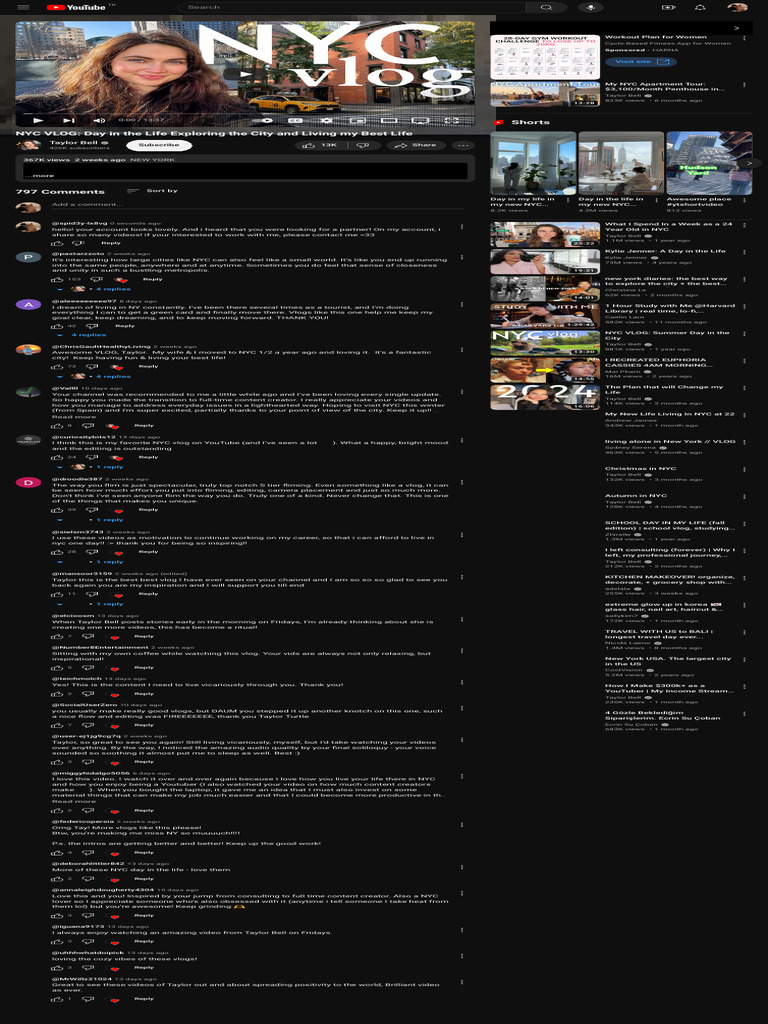The width and height of the screenshot is (768, 1024).
Task: Open the YouTube hamburger guide menu
Action: pyautogui.click(x=24, y=7)
